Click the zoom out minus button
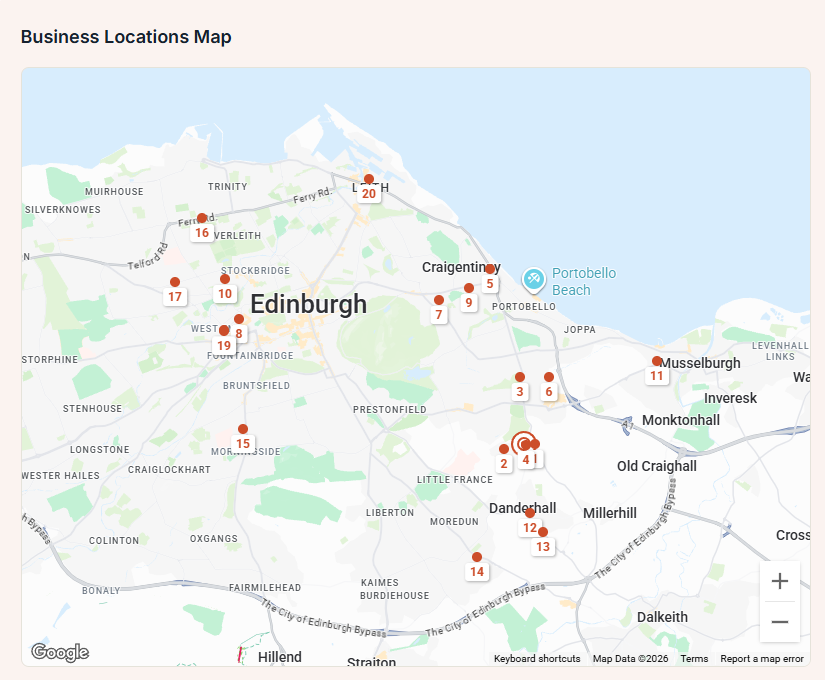Viewport: 825px width, 680px height. click(780, 622)
